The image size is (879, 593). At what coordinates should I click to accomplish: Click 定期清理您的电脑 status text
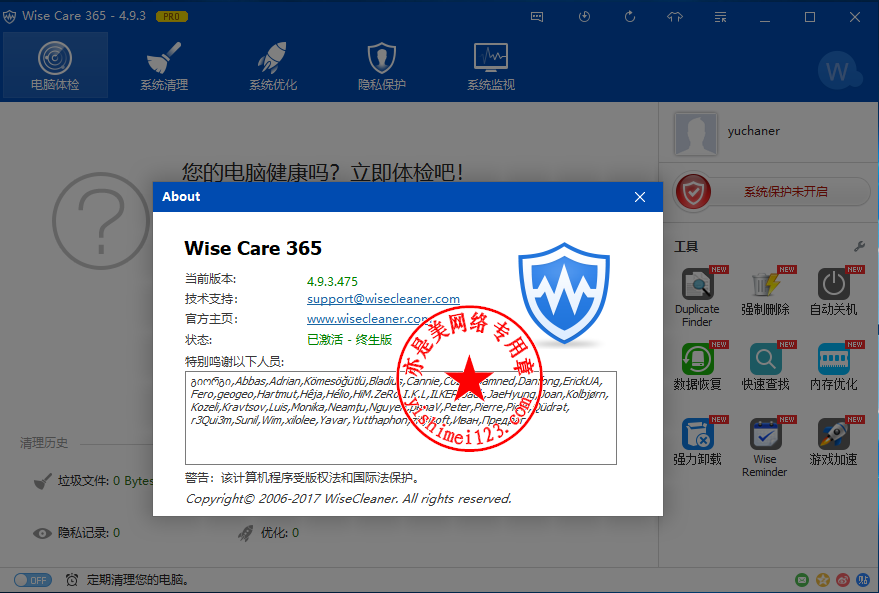coord(138,580)
